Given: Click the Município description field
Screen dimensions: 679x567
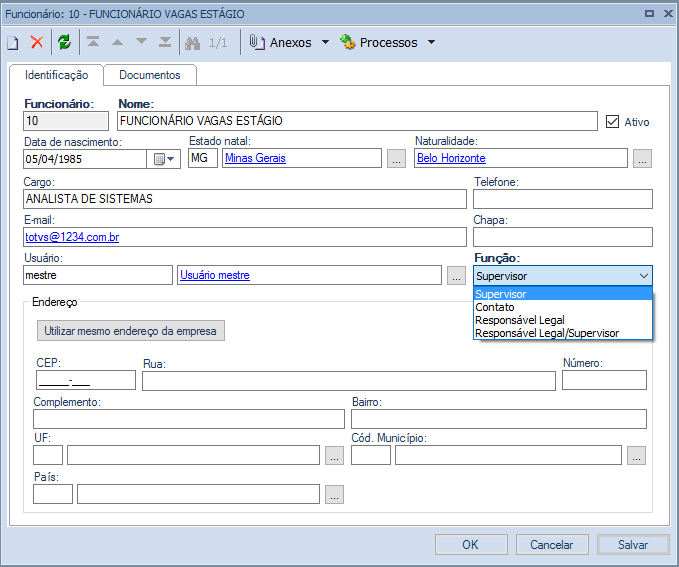Looking at the screenshot, I should (508, 455).
